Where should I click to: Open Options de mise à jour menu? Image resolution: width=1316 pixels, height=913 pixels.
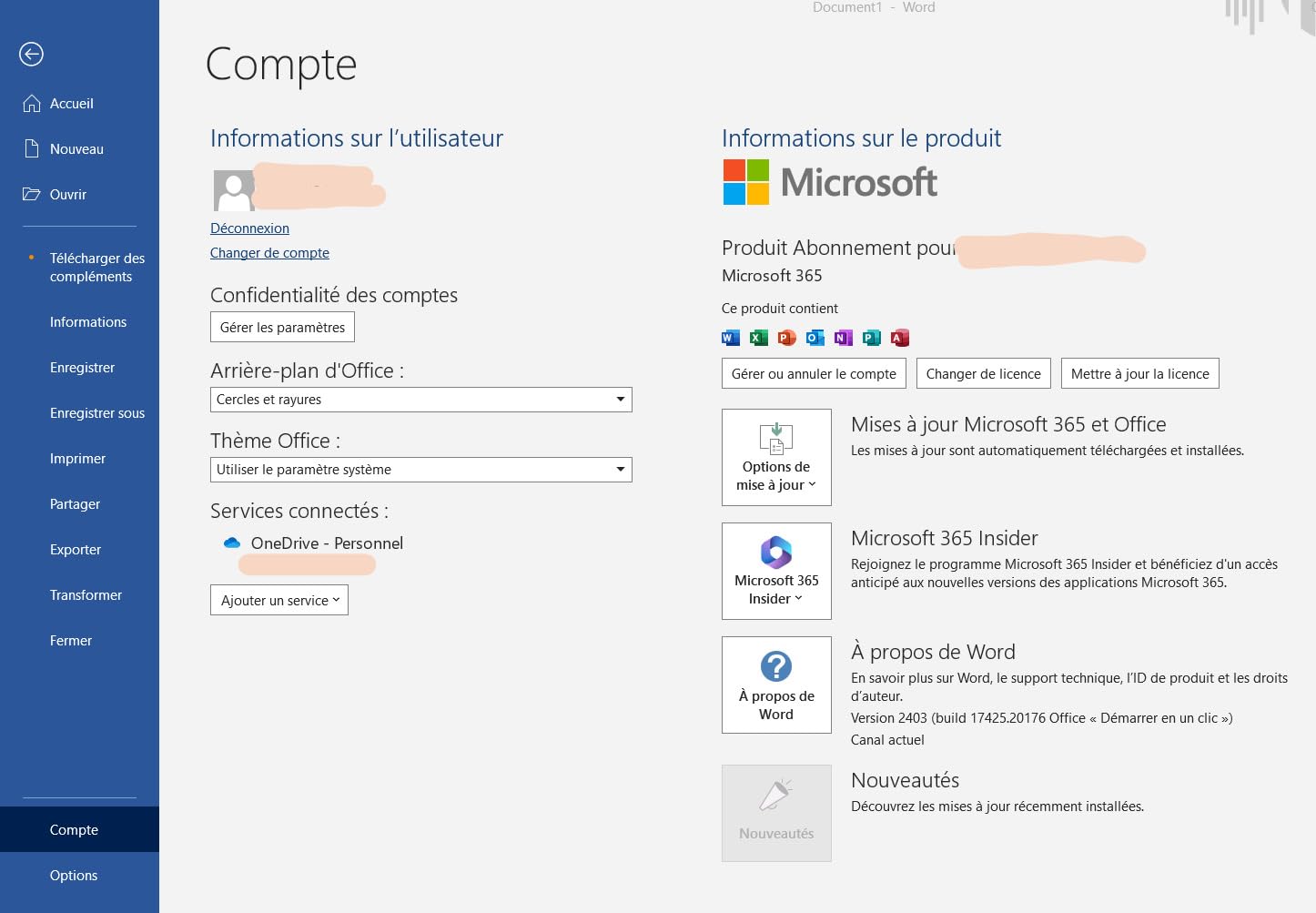coord(776,457)
